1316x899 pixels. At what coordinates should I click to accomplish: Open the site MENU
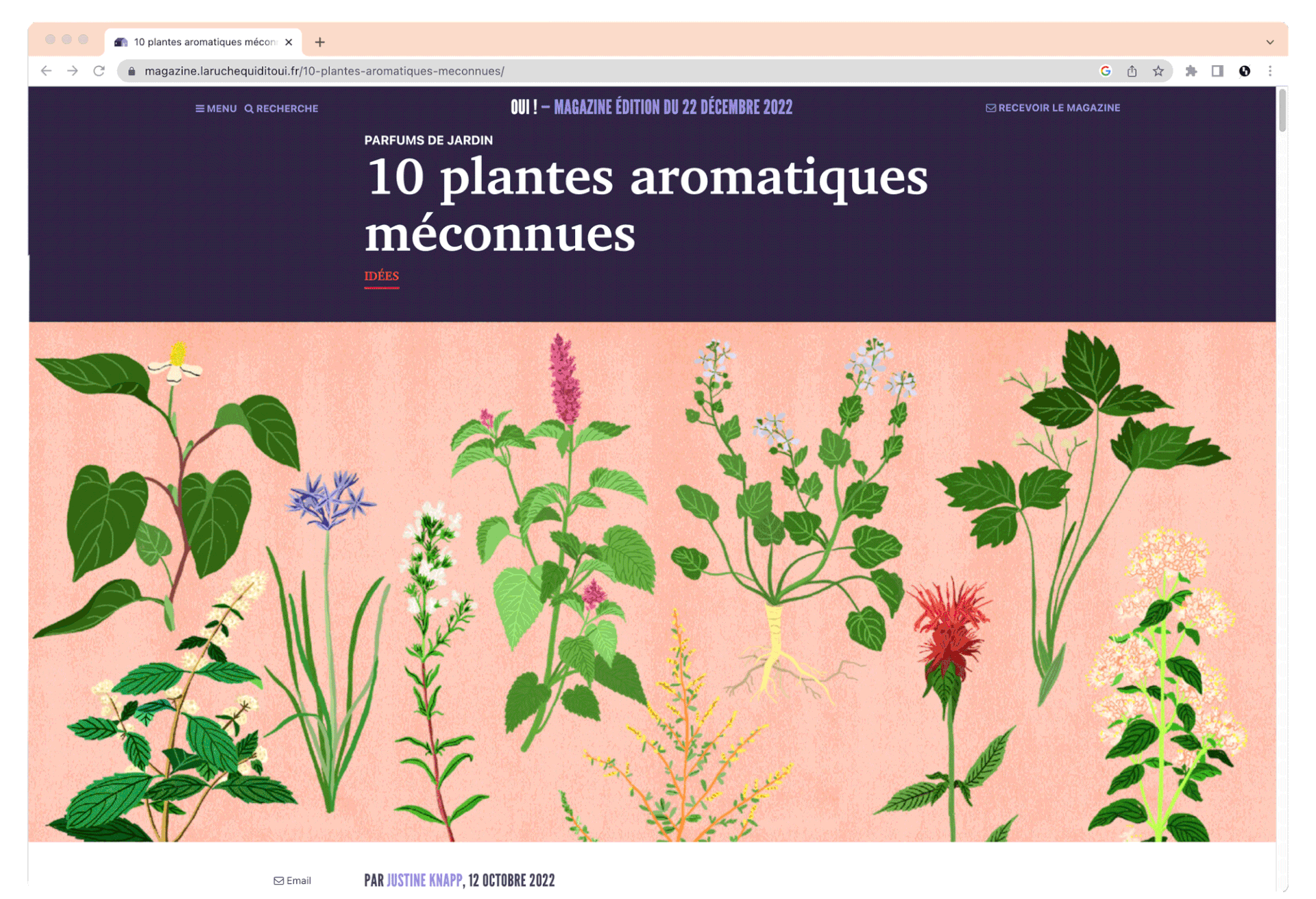coord(216,108)
